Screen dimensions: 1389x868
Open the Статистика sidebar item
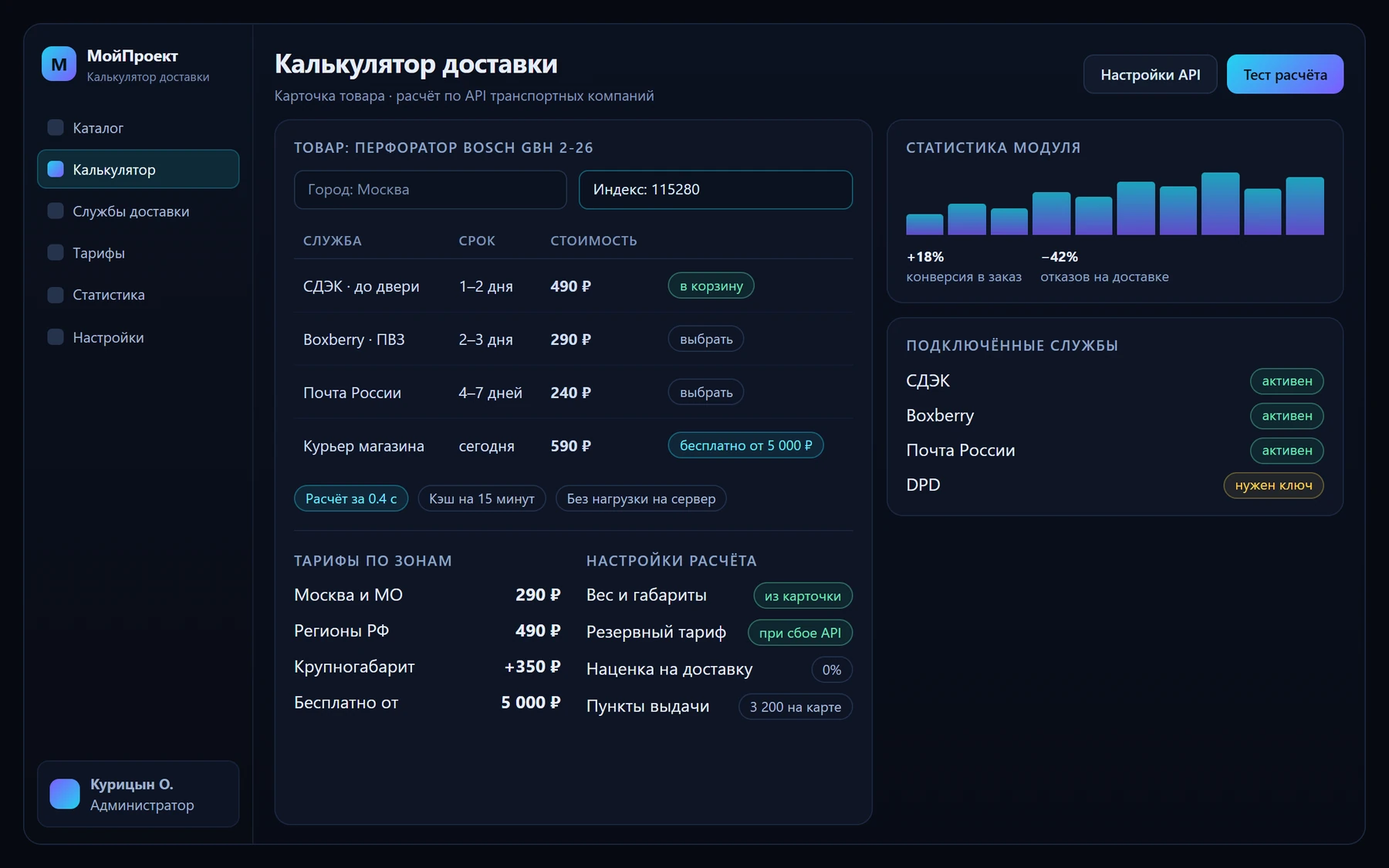point(138,295)
